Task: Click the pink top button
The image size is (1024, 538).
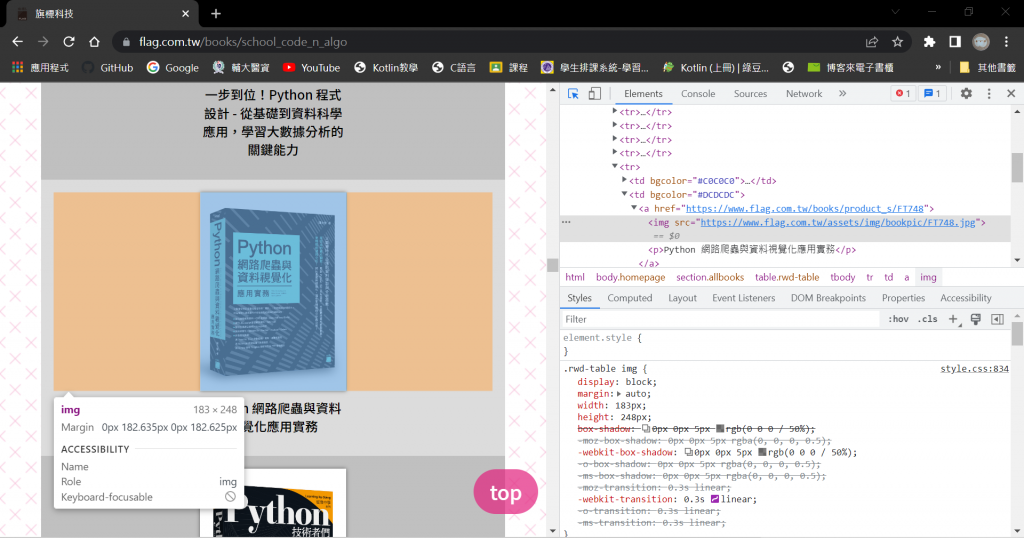Action: [x=505, y=492]
